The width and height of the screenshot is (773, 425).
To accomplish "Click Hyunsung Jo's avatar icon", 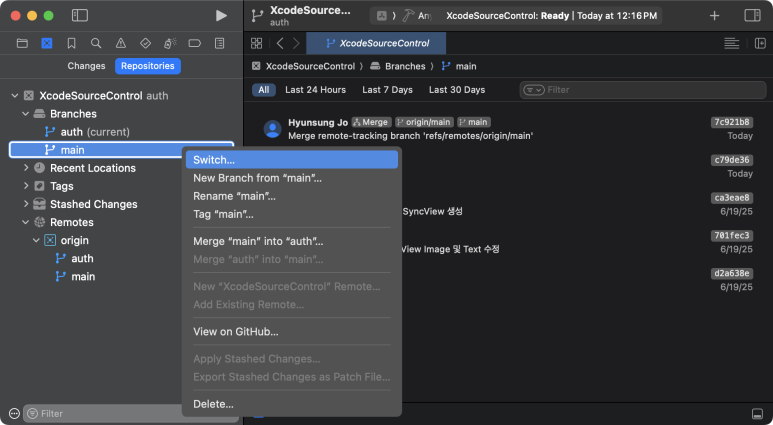I will tap(273, 129).
